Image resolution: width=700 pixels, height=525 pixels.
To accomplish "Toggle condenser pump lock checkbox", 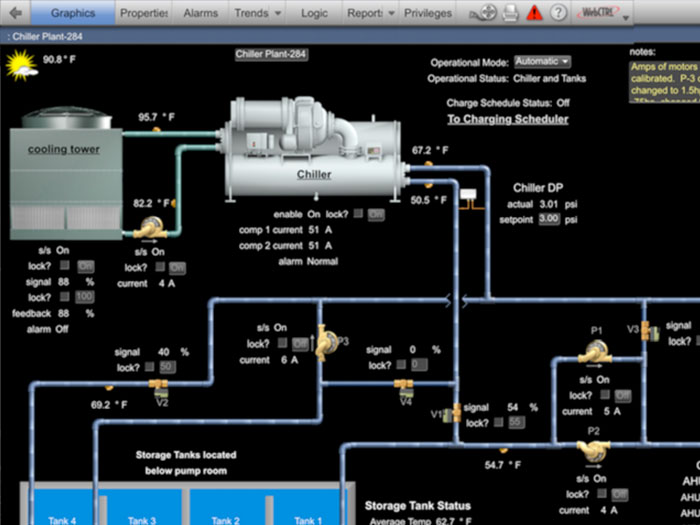I will (x=160, y=267).
